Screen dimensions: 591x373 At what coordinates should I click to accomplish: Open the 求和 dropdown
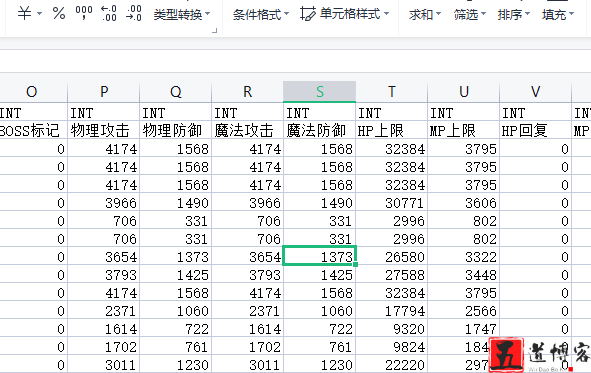[x=425, y=14]
